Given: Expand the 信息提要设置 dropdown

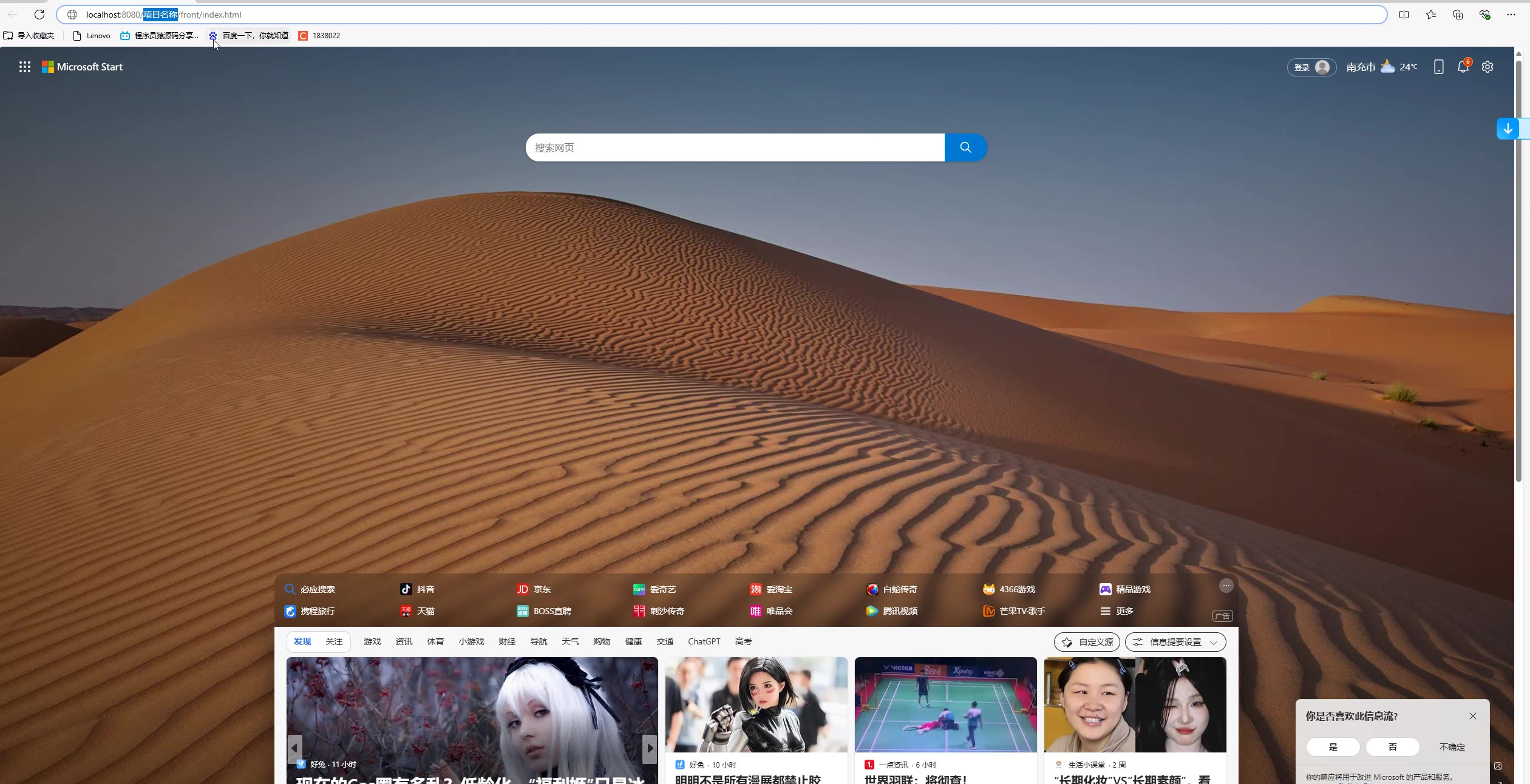Looking at the screenshot, I should pos(1175,642).
